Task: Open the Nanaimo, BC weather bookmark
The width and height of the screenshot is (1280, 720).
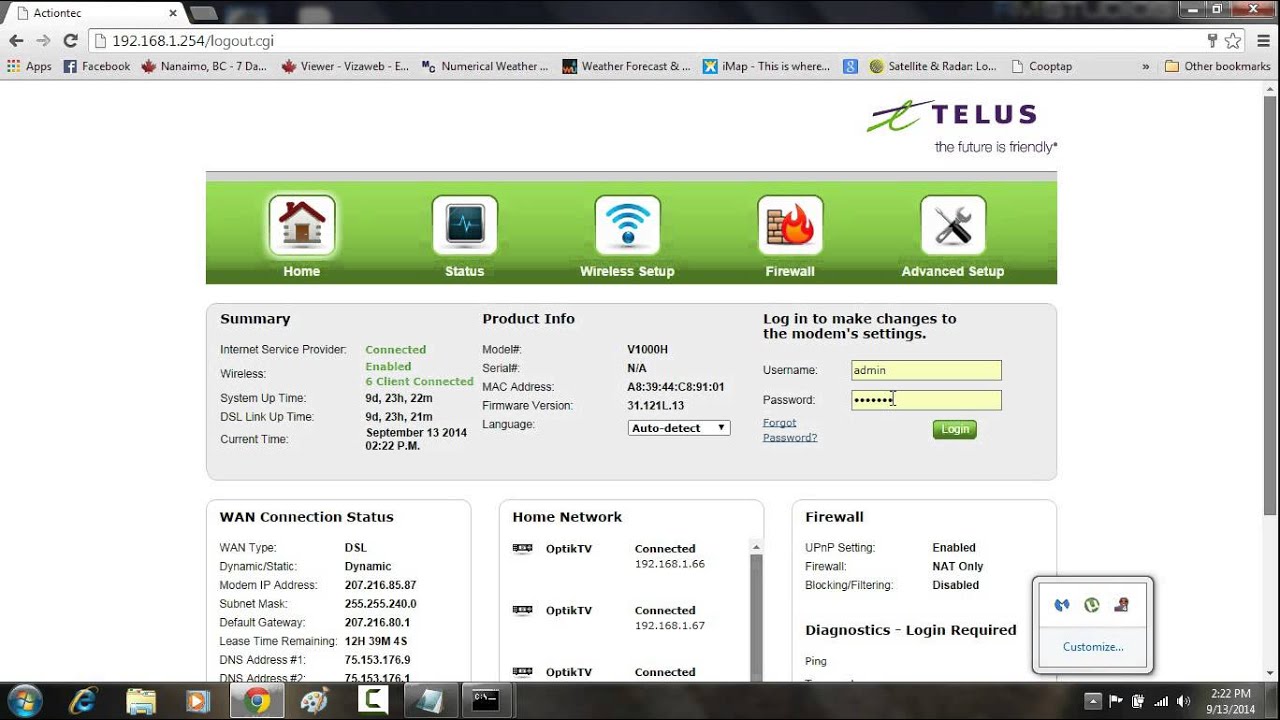Action: coord(205,66)
